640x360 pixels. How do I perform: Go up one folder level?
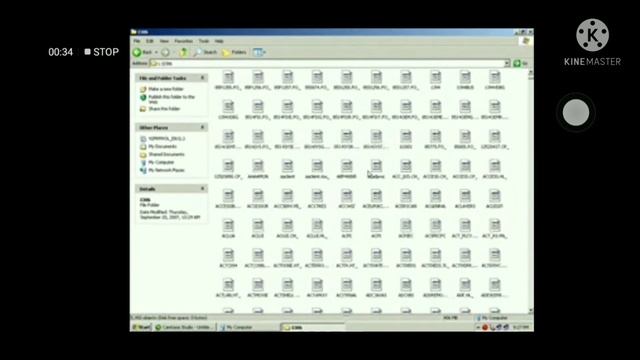(184, 52)
